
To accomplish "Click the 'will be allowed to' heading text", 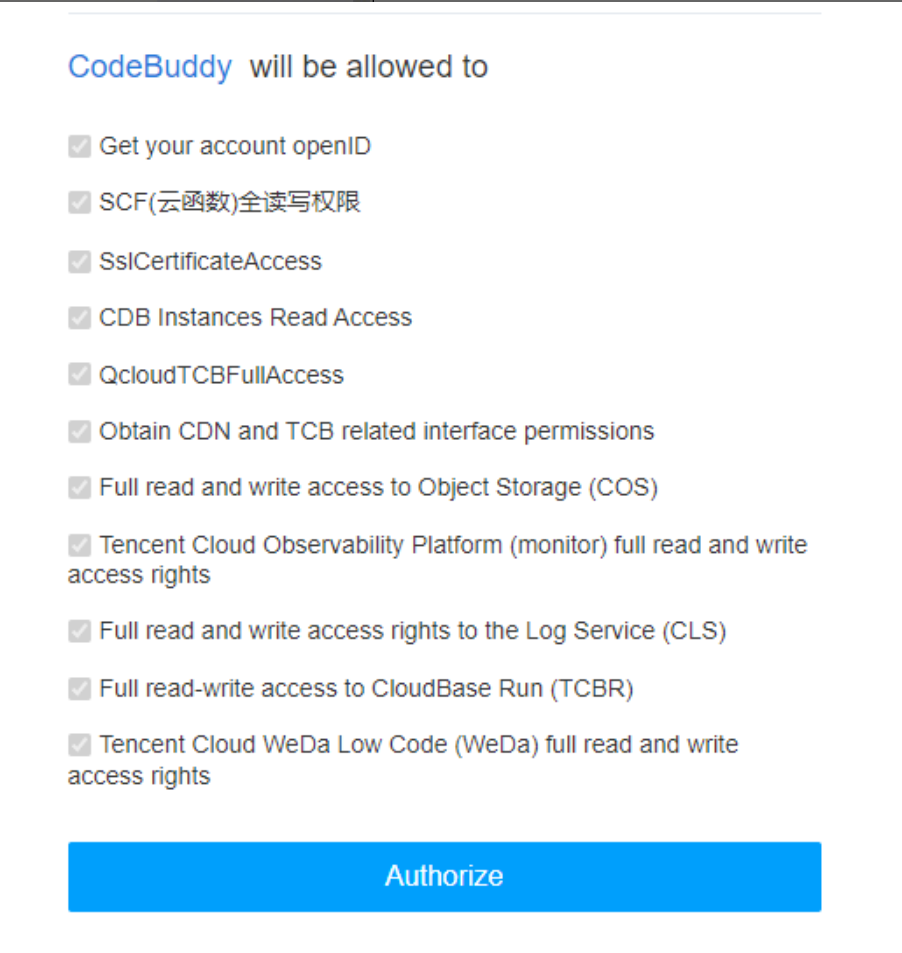I will coord(368,67).
